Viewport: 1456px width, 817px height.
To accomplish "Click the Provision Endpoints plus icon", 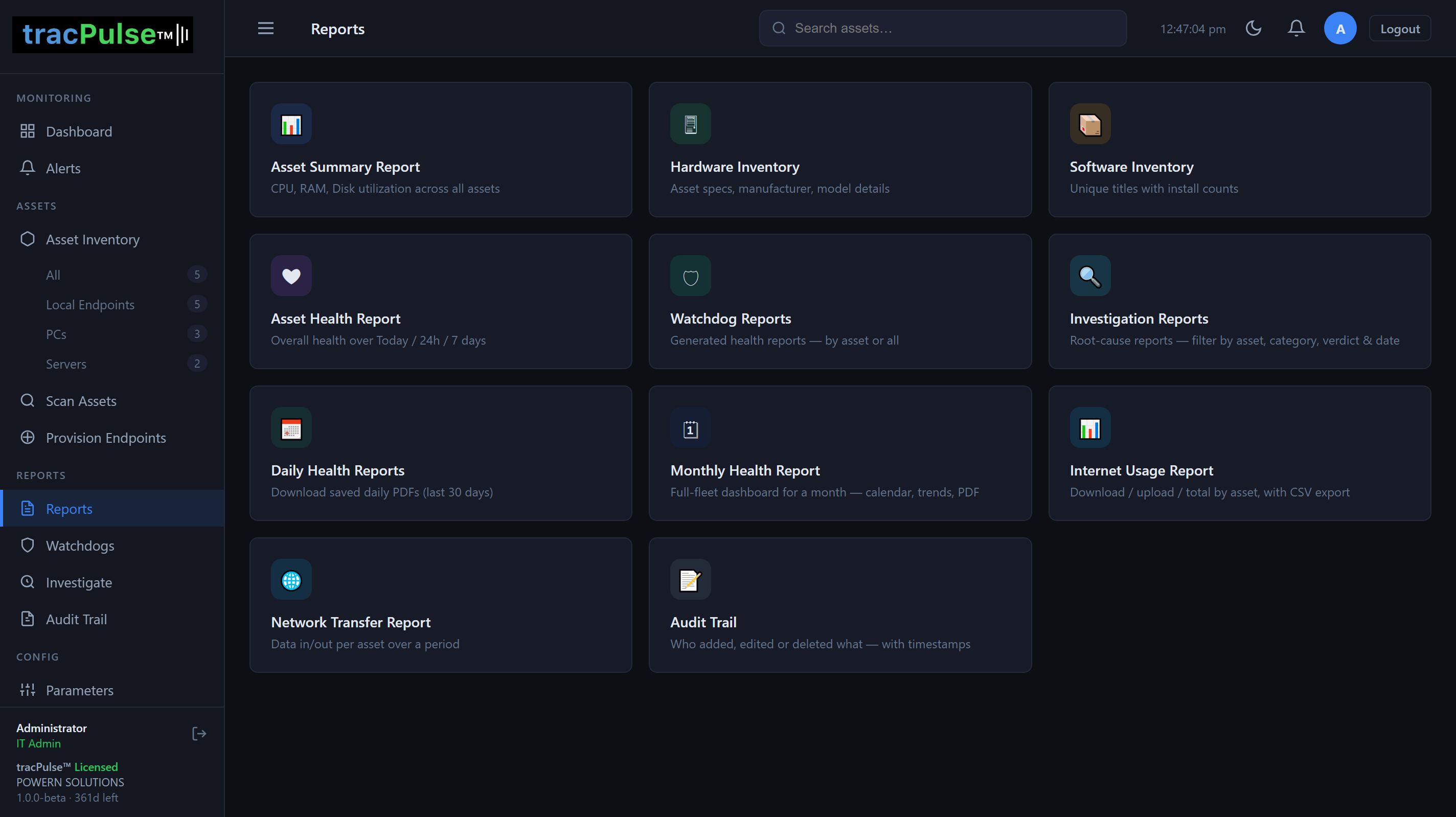I will coord(28,438).
